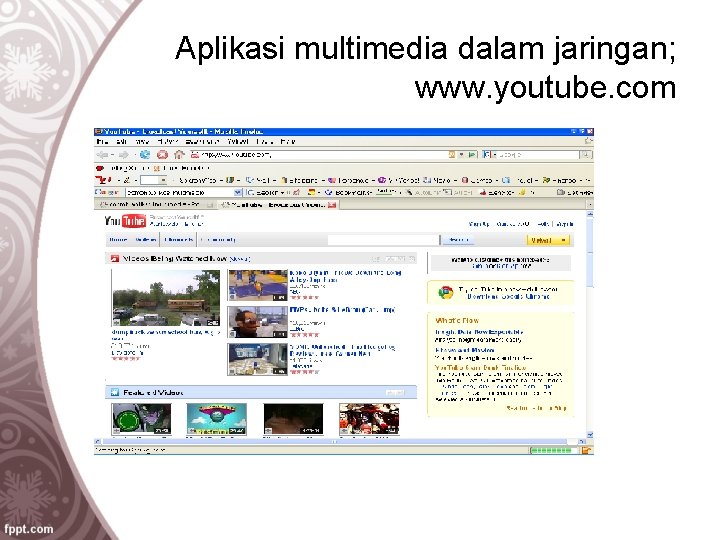
Task: Click the scroll down arrow of the vertical scrollbar
Action: click(x=590, y=434)
